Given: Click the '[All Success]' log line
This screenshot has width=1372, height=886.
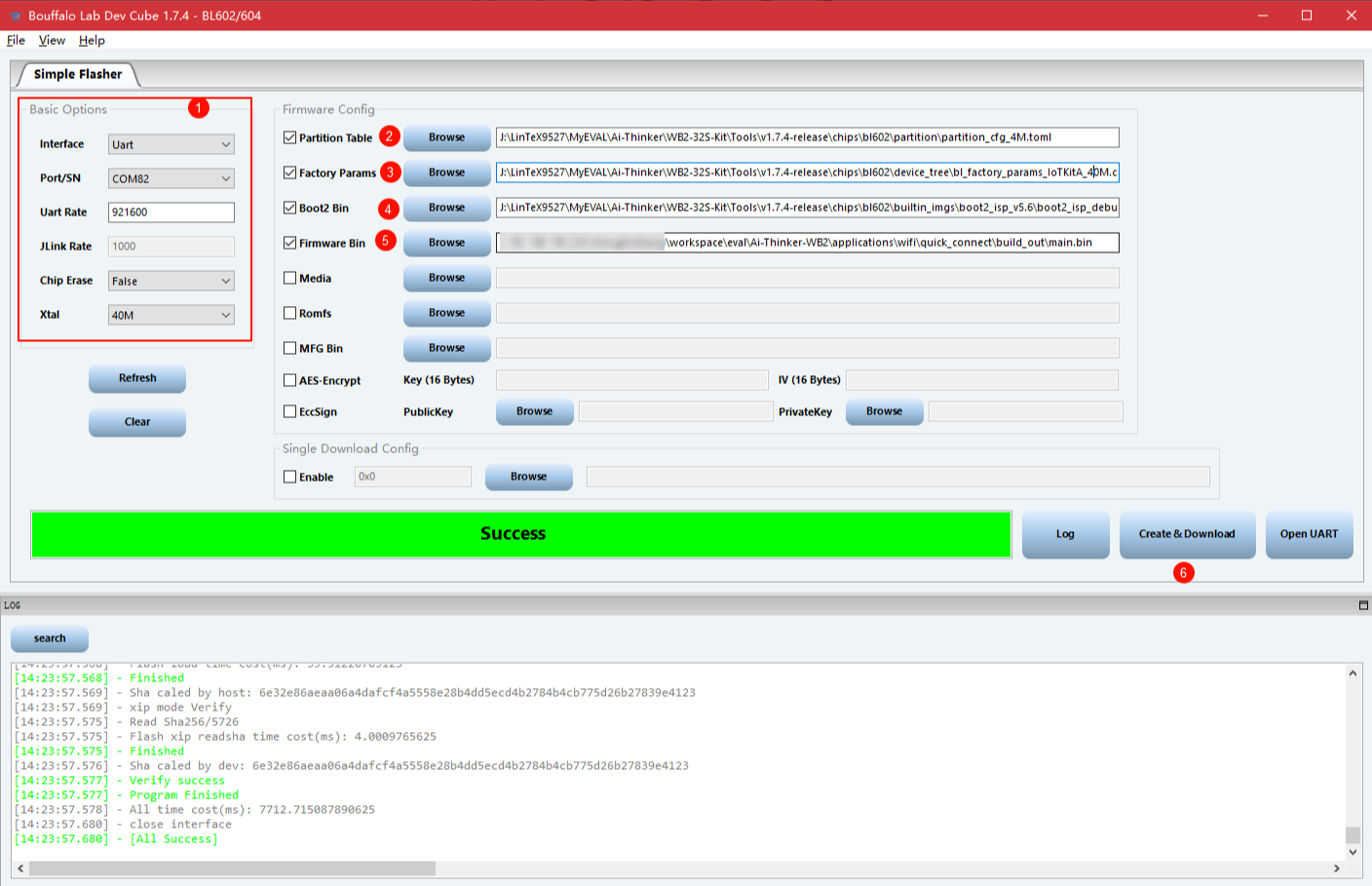Looking at the screenshot, I should tap(117, 839).
